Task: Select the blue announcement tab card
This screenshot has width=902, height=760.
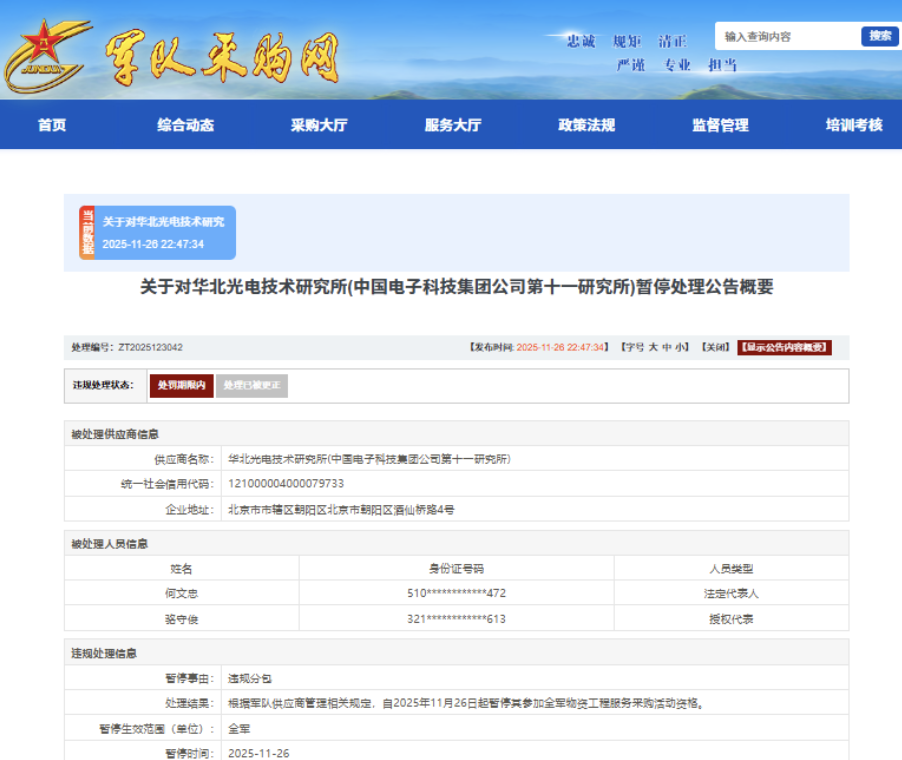Action: click(x=165, y=233)
